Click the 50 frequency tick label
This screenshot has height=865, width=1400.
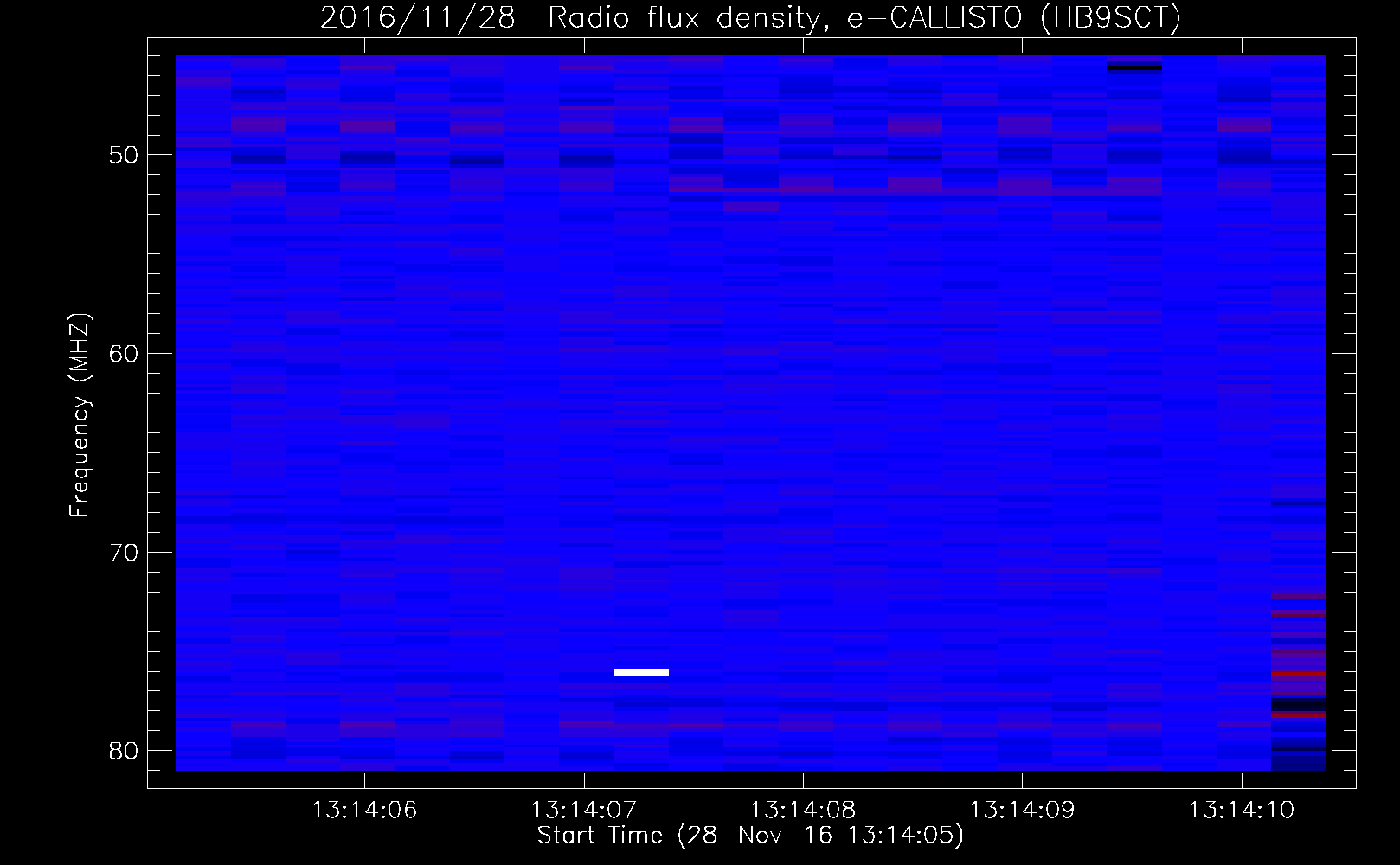124,155
